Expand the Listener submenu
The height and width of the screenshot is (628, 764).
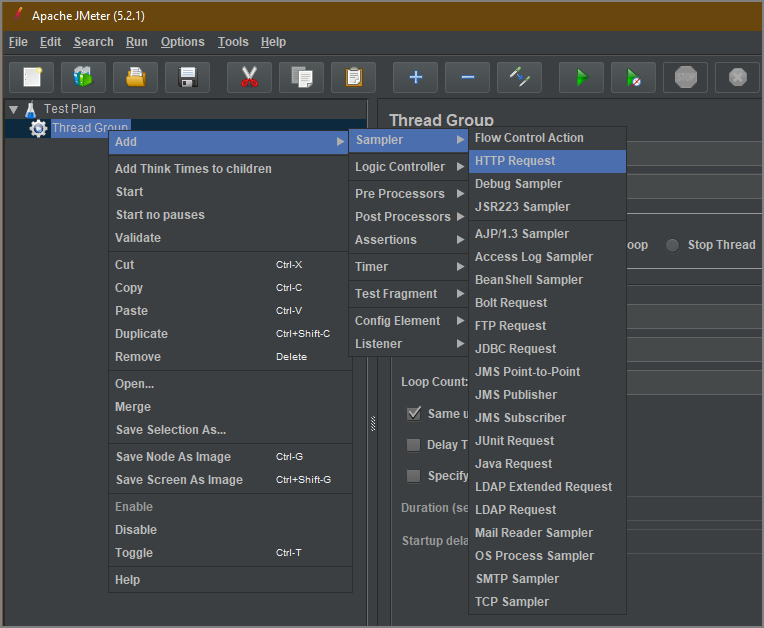click(x=409, y=343)
